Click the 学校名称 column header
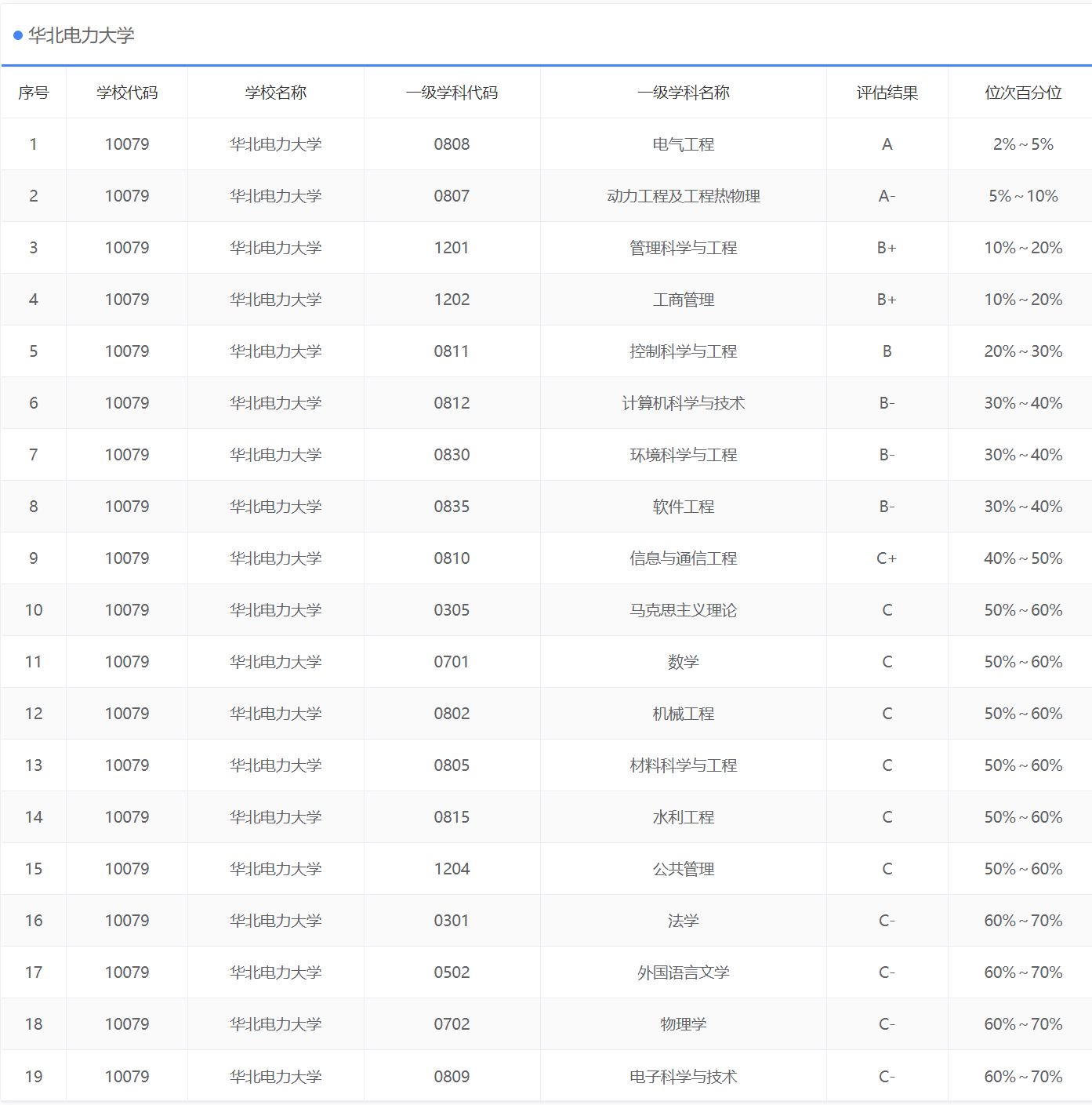Viewport: 1092px width, 1105px height. [x=275, y=92]
